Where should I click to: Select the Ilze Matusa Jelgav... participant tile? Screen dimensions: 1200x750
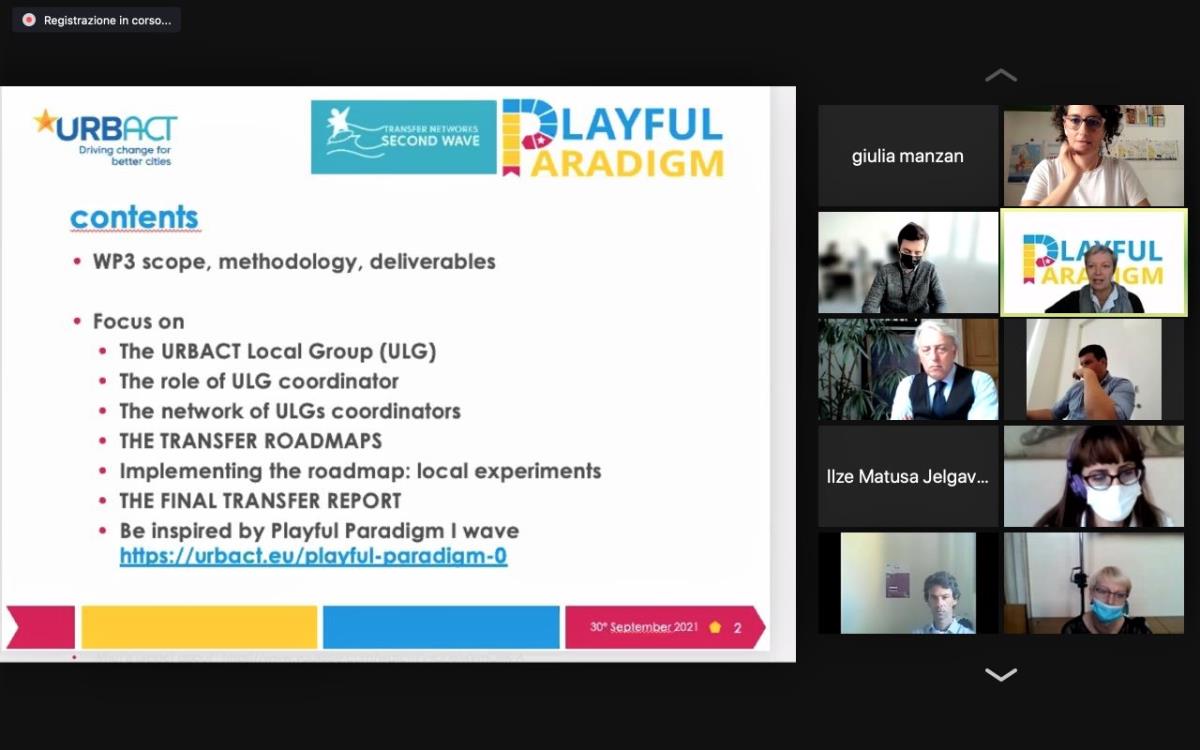(x=908, y=477)
